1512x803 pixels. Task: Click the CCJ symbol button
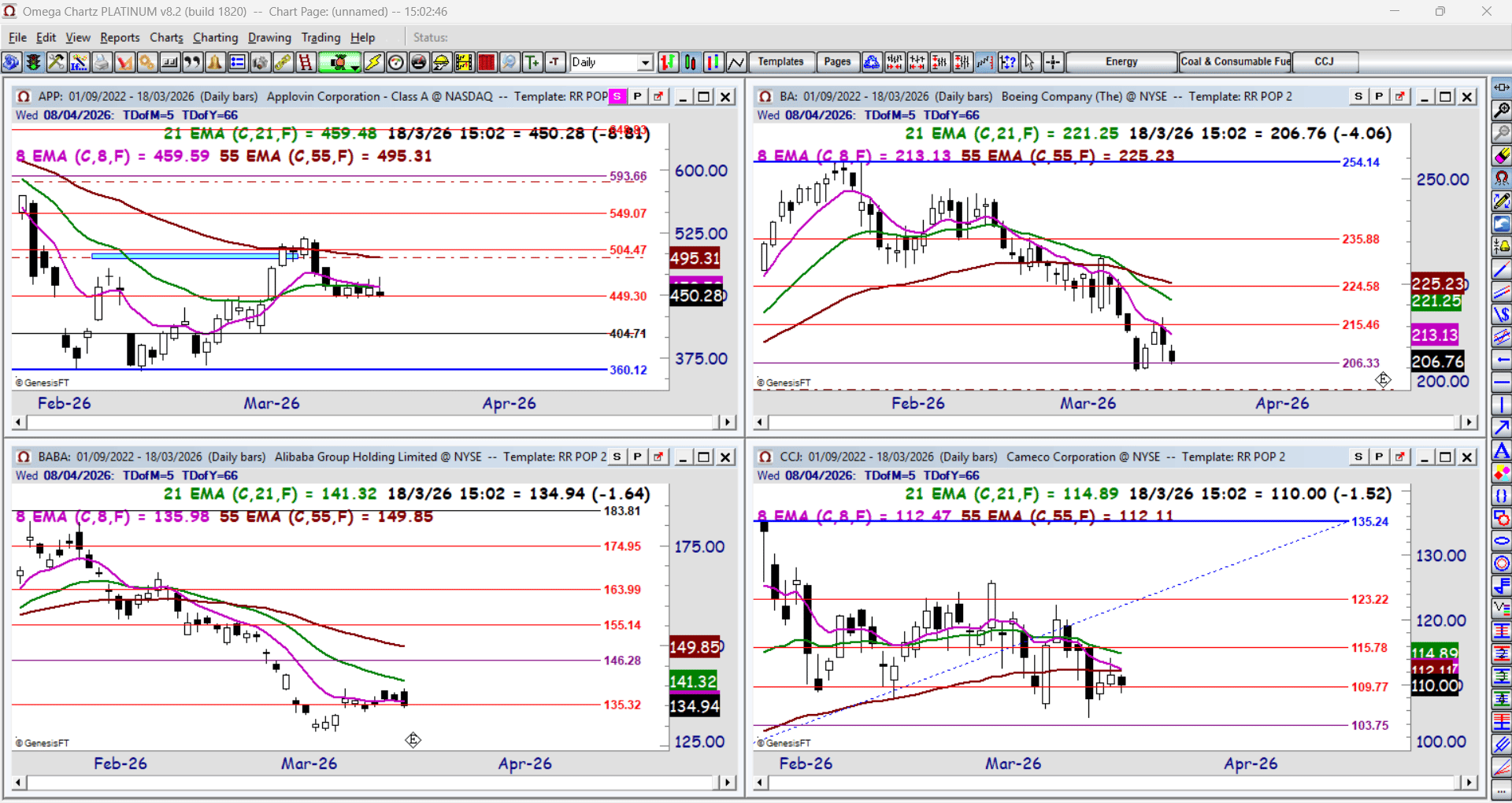coord(1325,61)
